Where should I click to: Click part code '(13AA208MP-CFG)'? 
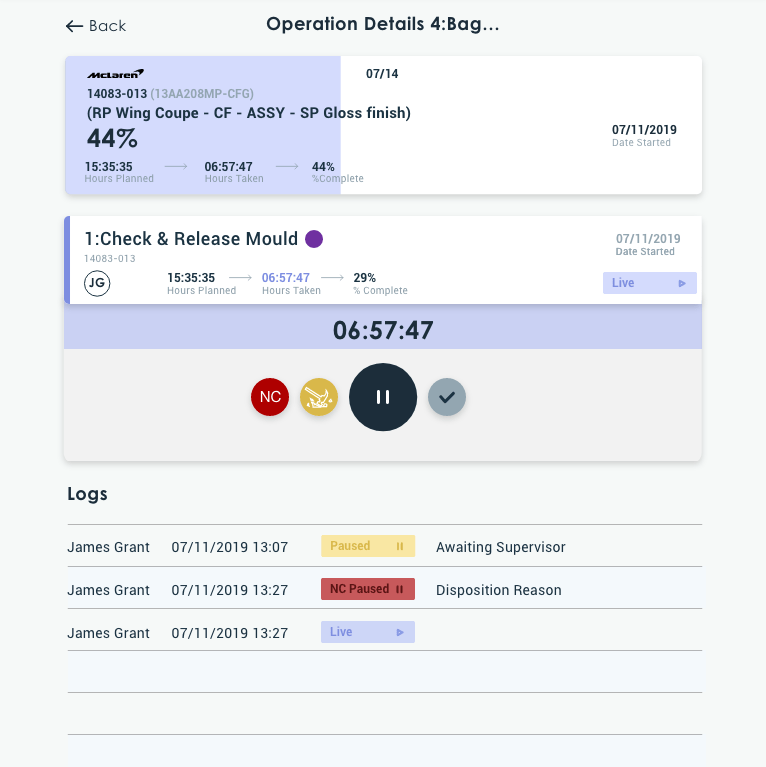[x=202, y=94]
